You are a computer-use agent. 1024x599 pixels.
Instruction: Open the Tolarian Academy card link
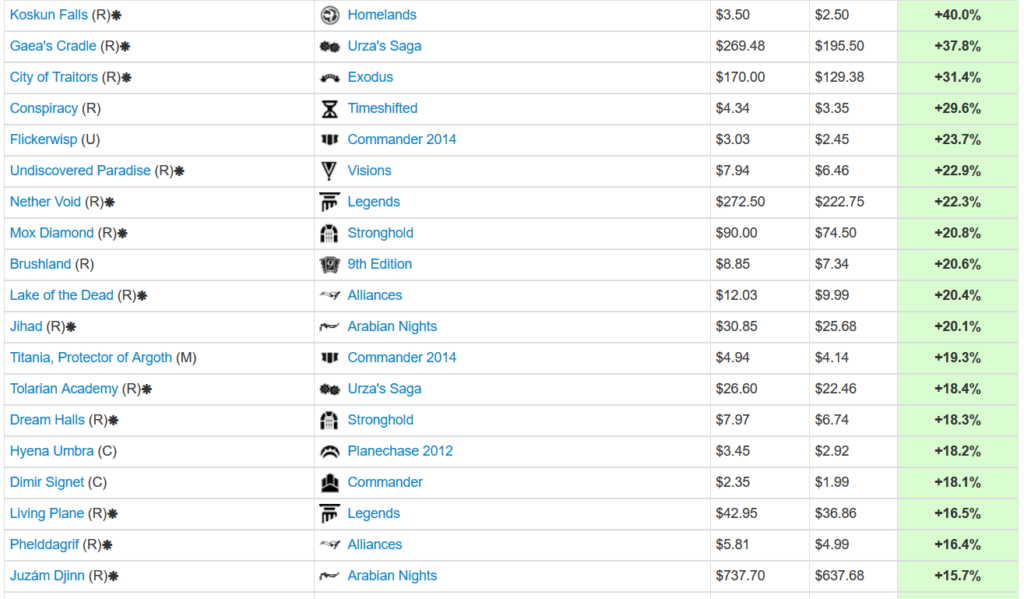pos(64,389)
